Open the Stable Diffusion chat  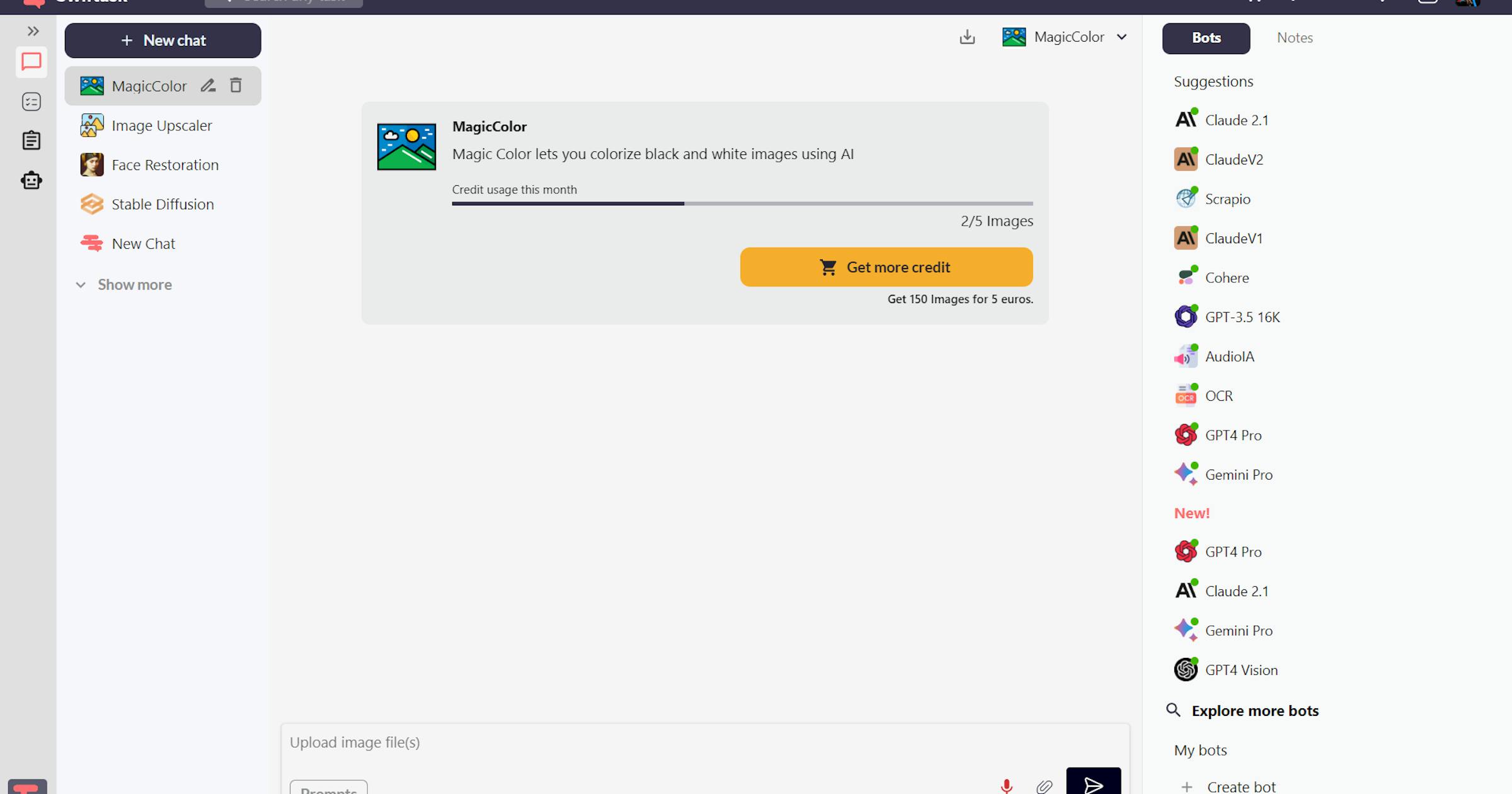coord(163,204)
